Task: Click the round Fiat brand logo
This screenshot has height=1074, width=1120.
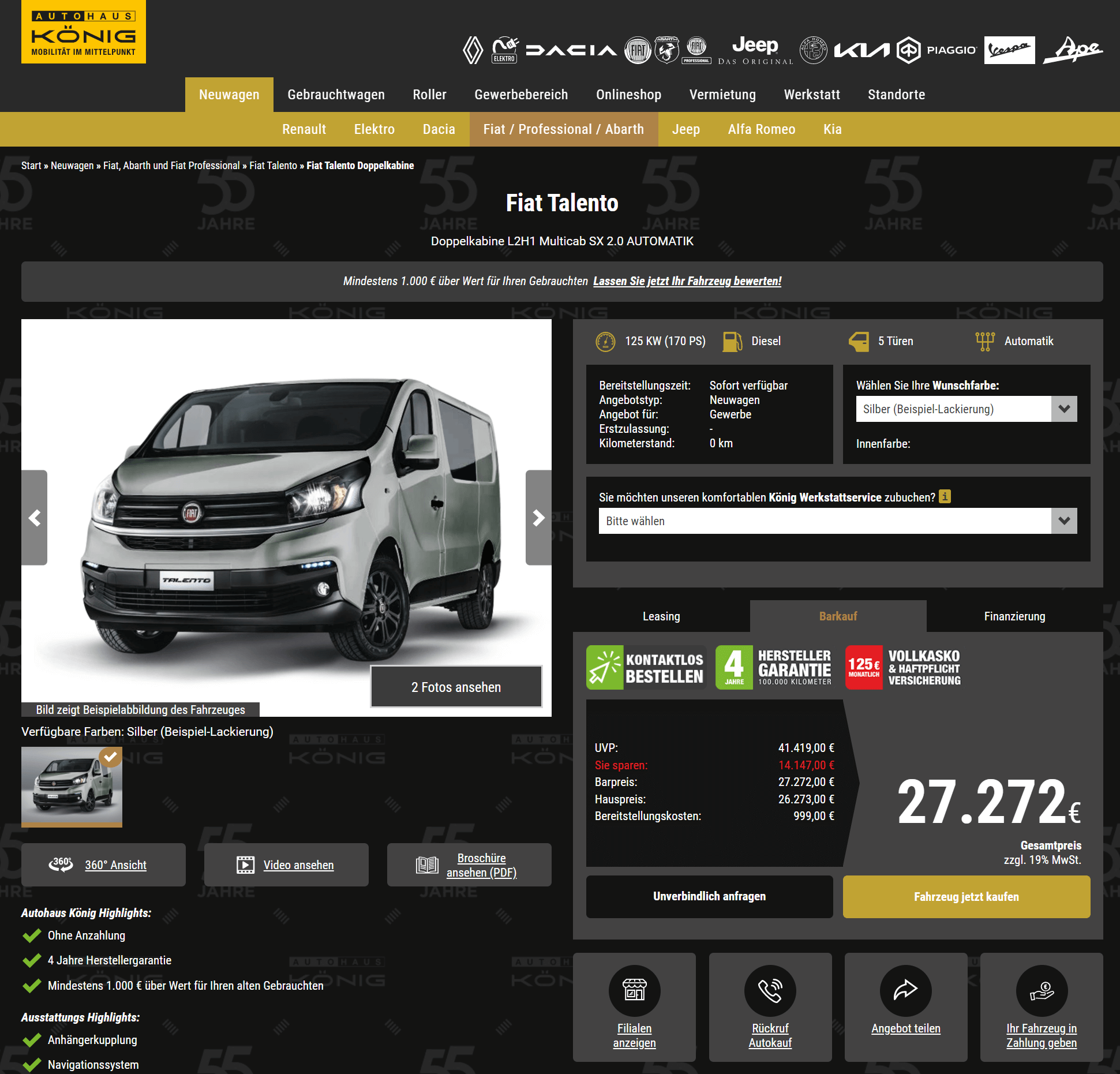Action: coord(638,51)
